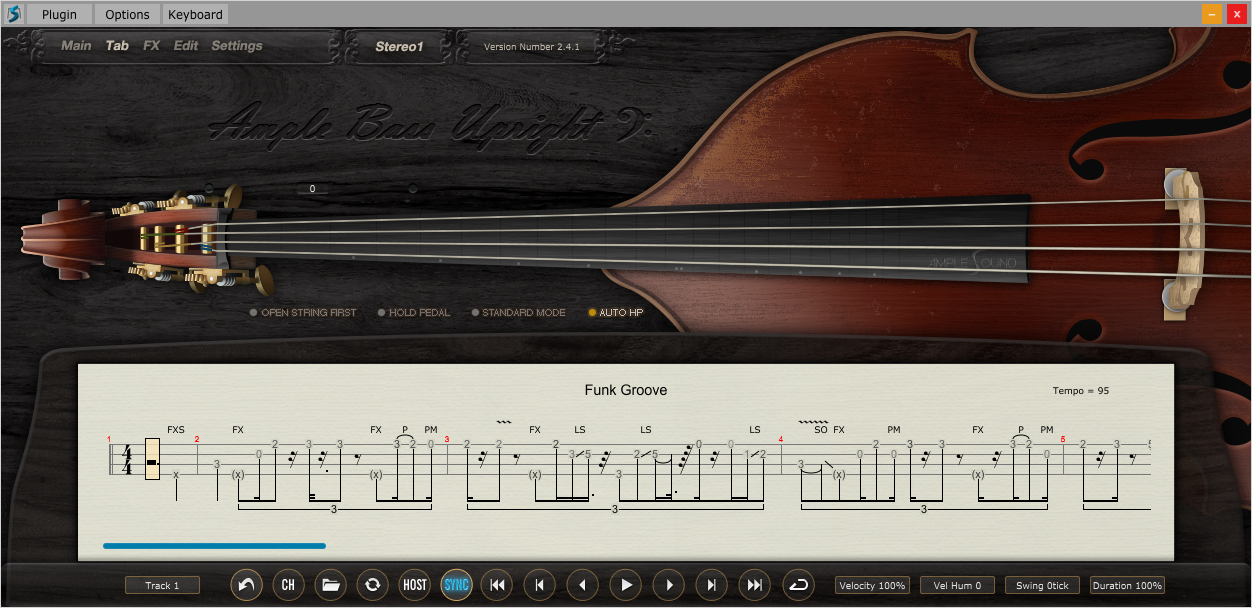
Task: Click the red bar number 5 marker
Action: pyautogui.click(x=1063, y=439)
